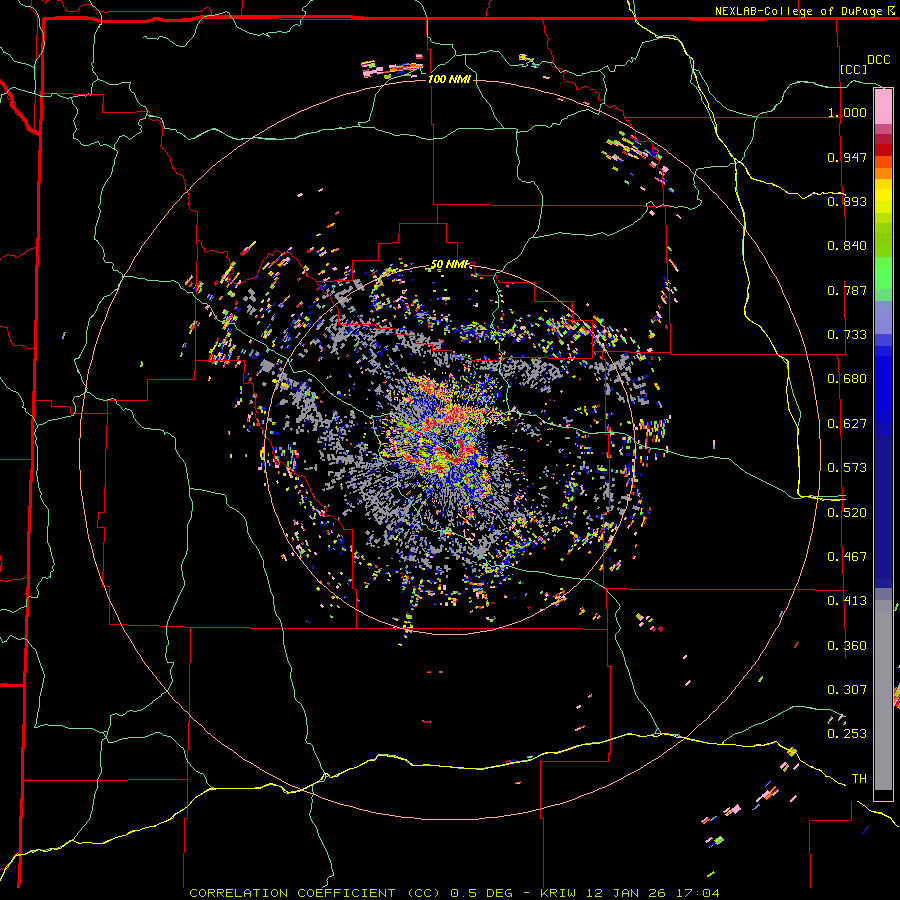This screenshot has height=900, width=900.
Task: Click the 50 NMI range ring label
Action: (451, 265)
